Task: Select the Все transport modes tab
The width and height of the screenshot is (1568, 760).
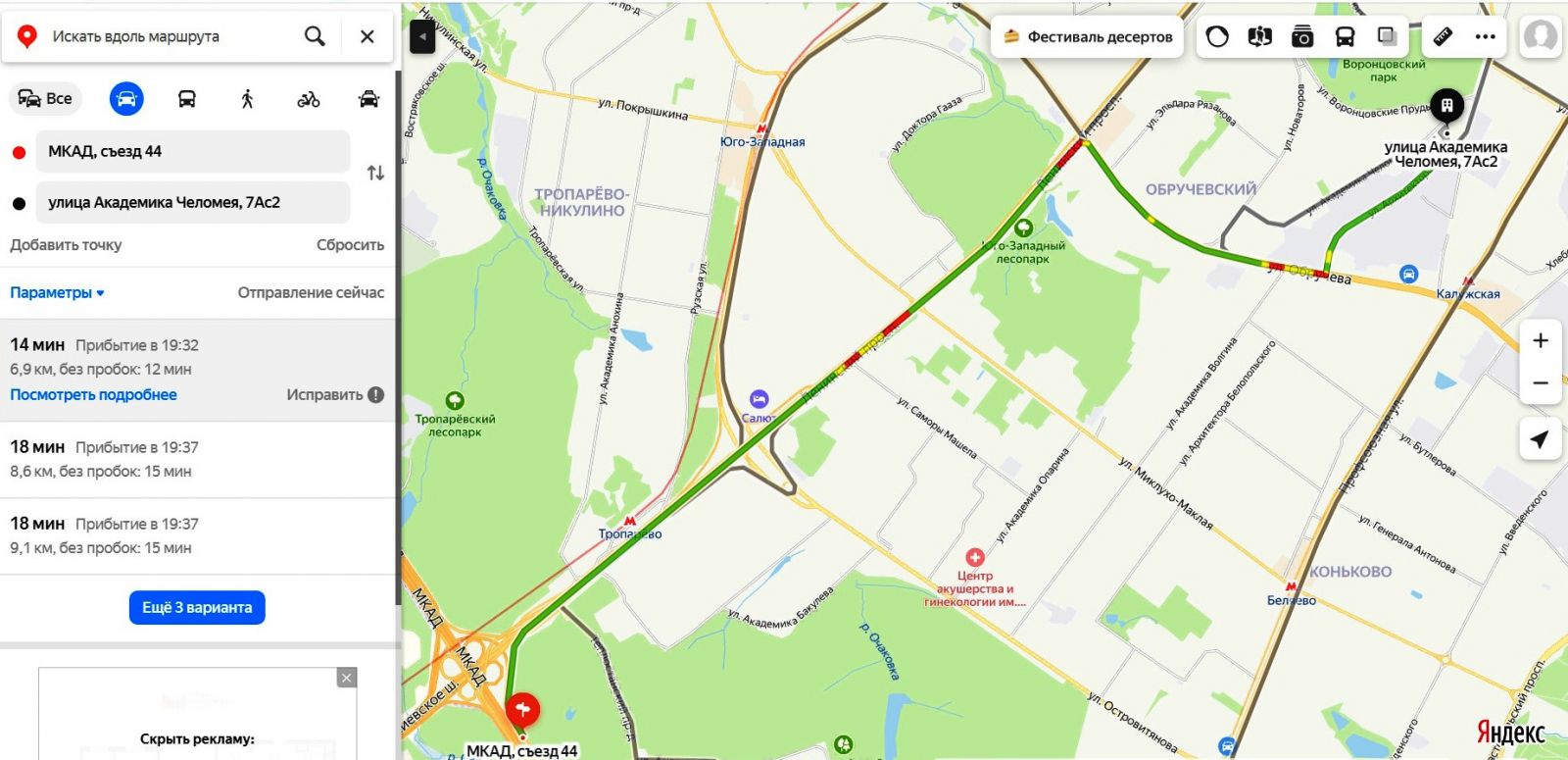Action: pyautogui.click(x=46, y=99)
